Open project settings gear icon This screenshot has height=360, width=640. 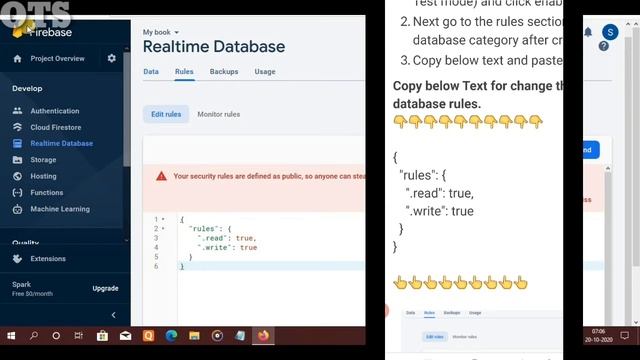pos(111,58)
